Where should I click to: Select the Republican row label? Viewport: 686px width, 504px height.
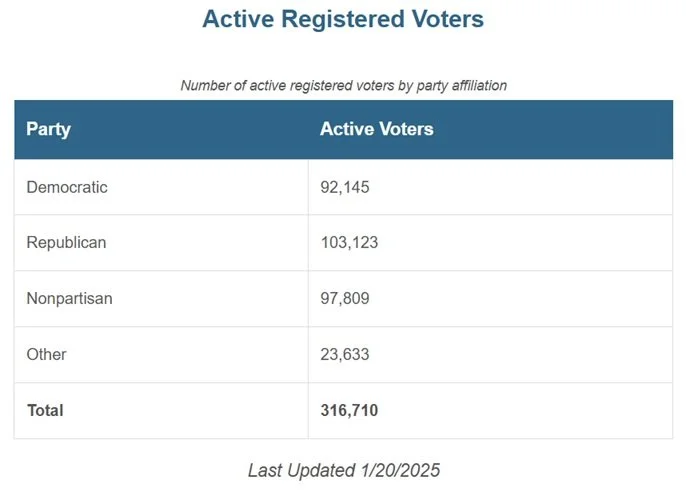tap(66, 242)
